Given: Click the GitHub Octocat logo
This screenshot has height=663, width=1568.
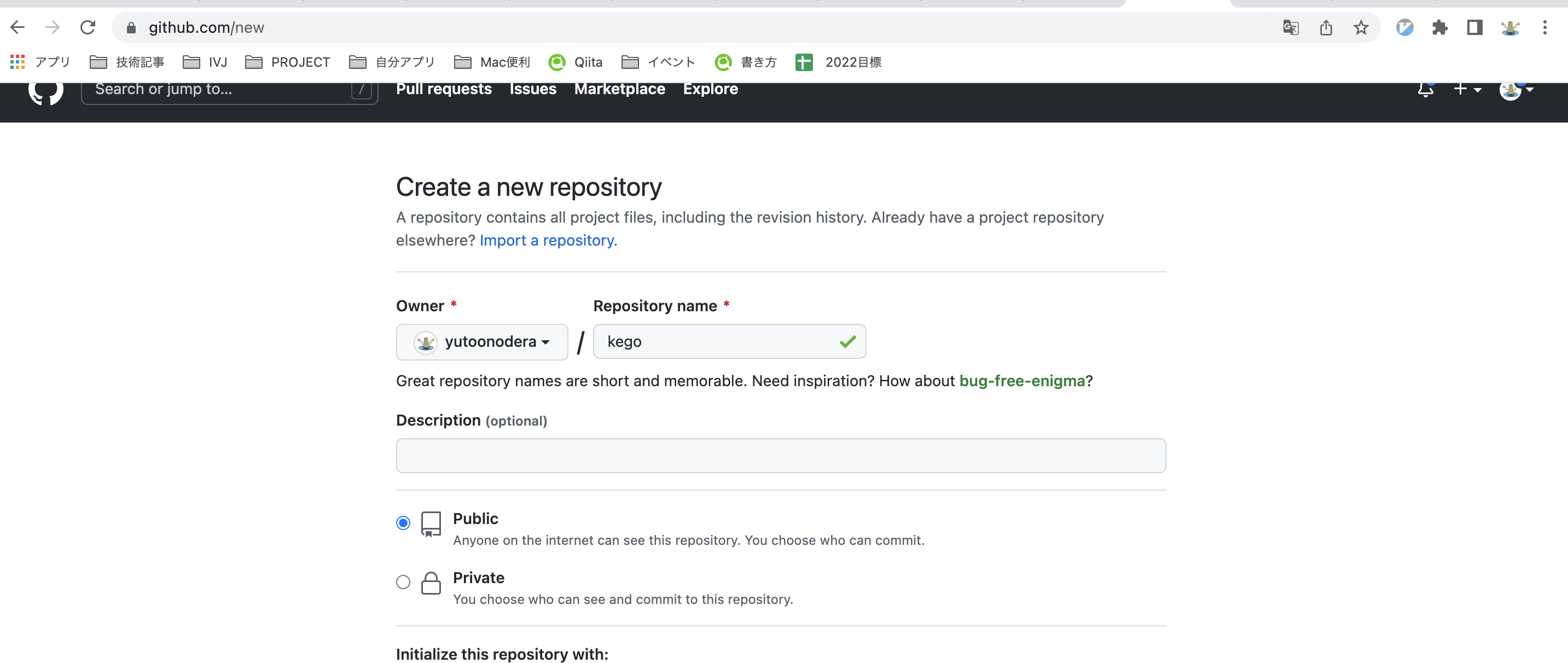Looking at the screenshot, I should click(45, 90).
